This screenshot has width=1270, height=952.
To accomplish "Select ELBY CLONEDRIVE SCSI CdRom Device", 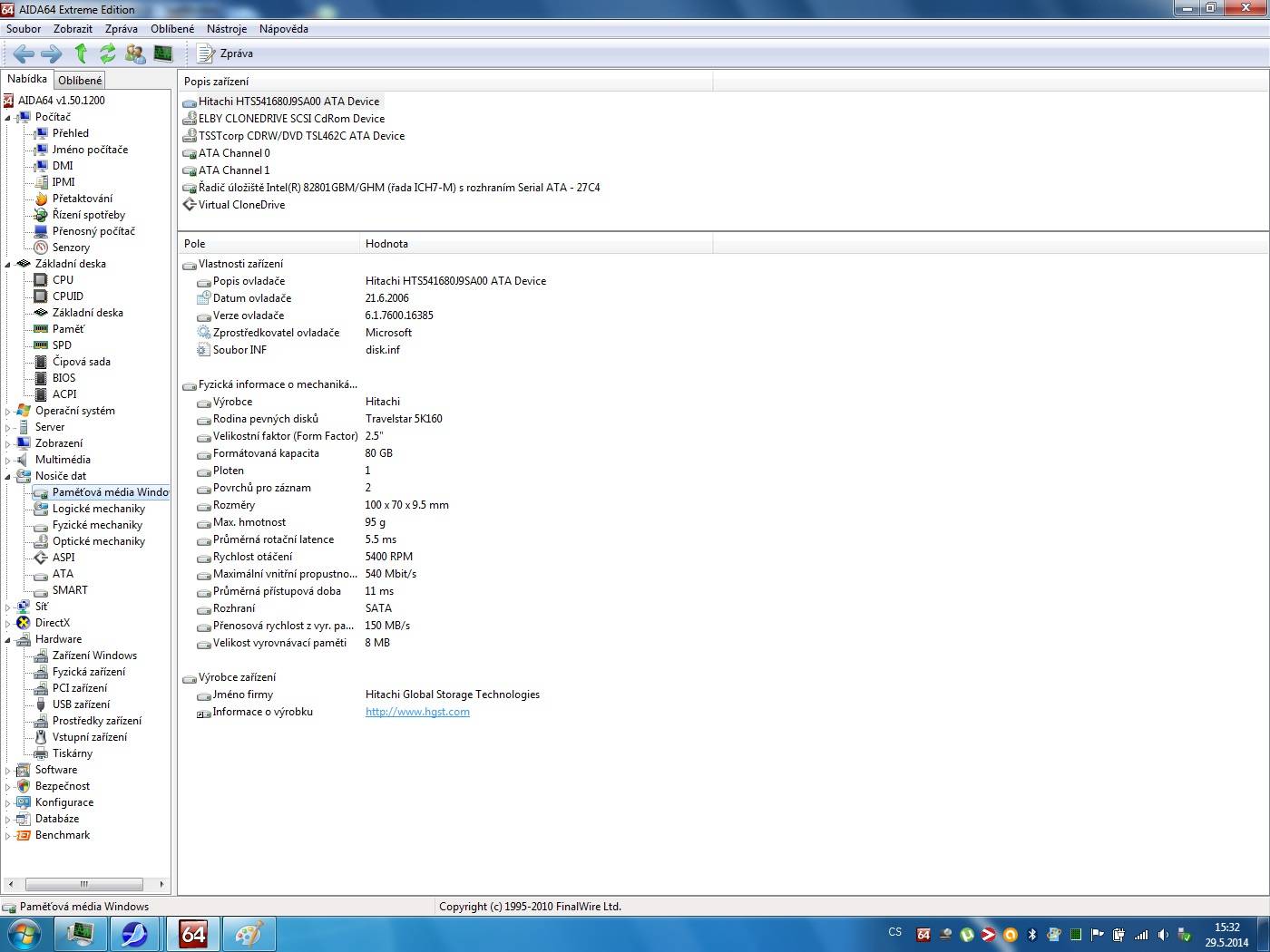I will (x=291, y=119).
